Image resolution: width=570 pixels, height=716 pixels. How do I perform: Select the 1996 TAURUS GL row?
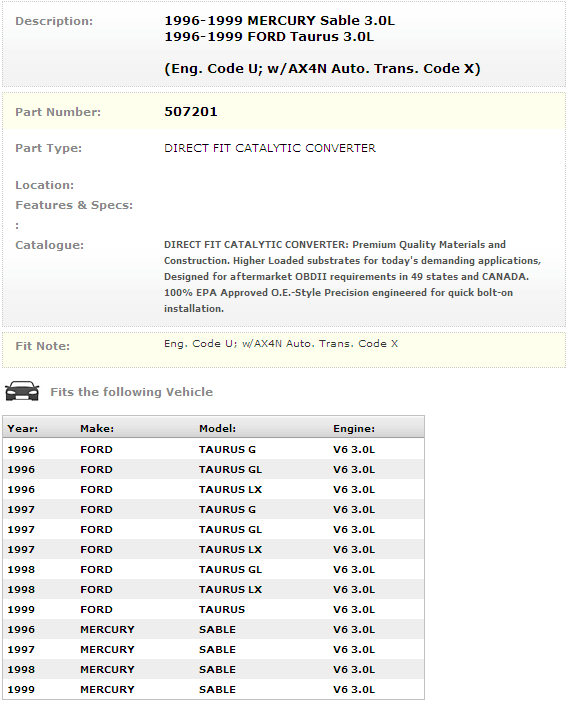point(213,469)
